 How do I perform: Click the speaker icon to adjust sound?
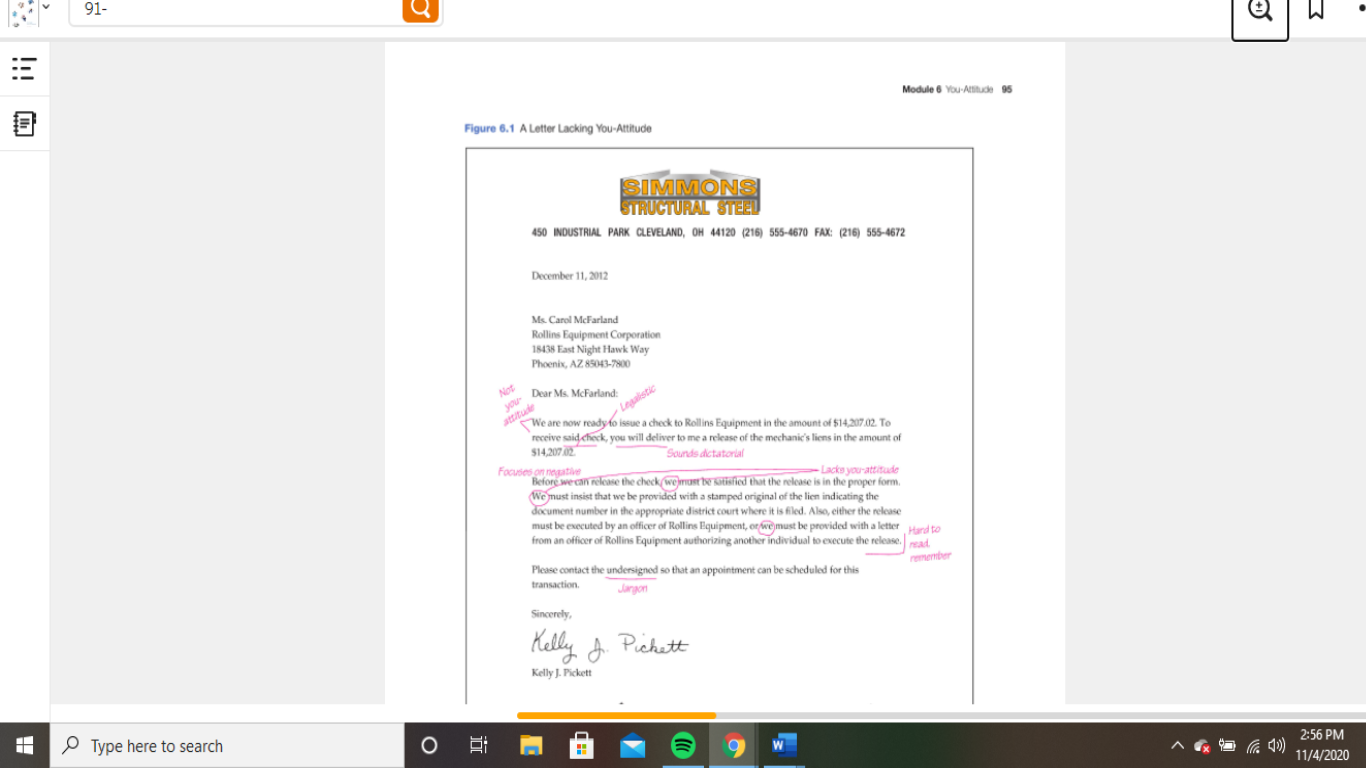(1276, 745)
